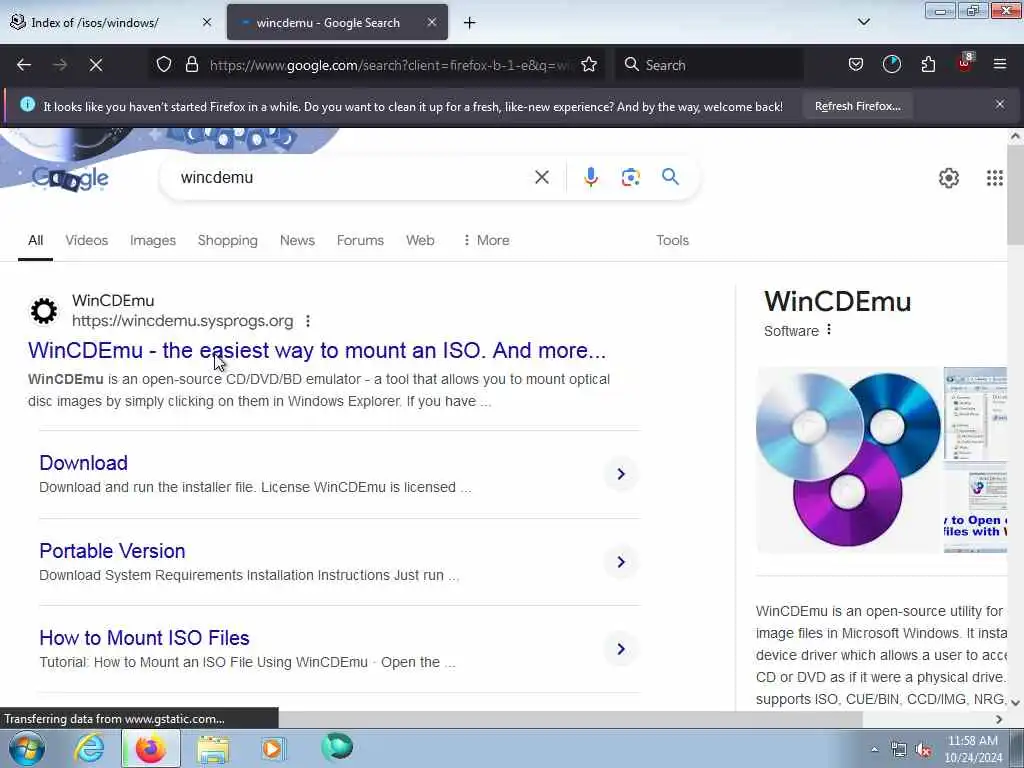This screenshot has height=768, width=1024.
Task: Expand the Download sitelink chevron
Action: [x=621, y=474]
